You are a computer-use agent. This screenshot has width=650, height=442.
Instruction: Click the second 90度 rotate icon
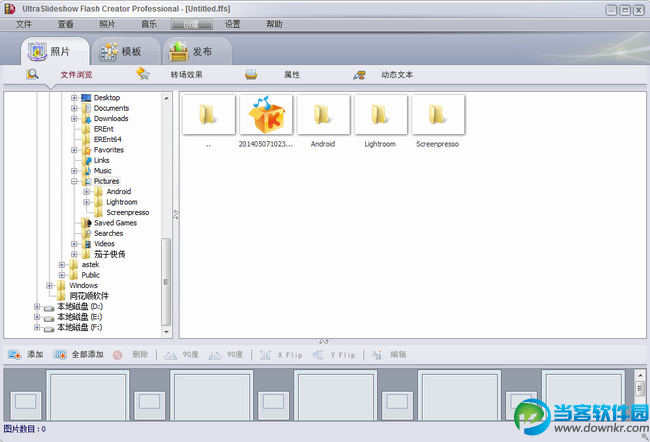tap(215, 355)
